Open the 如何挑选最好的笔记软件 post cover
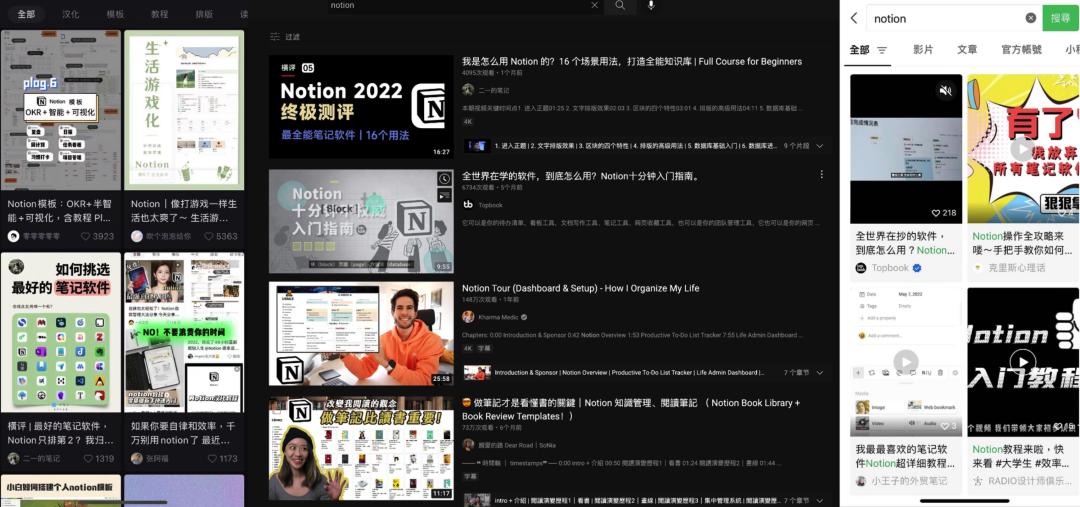The height and width of the screenshot is (507, 1080). 61,332
